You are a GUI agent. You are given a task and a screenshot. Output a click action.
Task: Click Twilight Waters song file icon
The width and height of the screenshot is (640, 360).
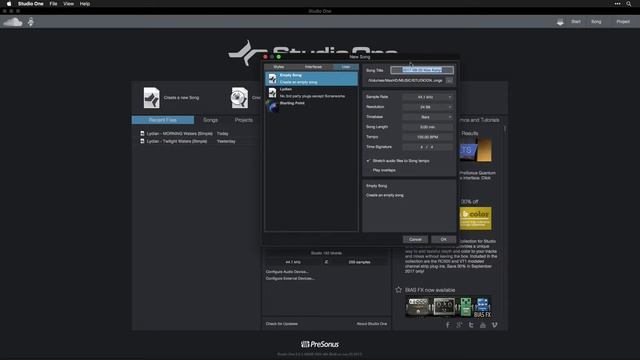tap(142, 141)
